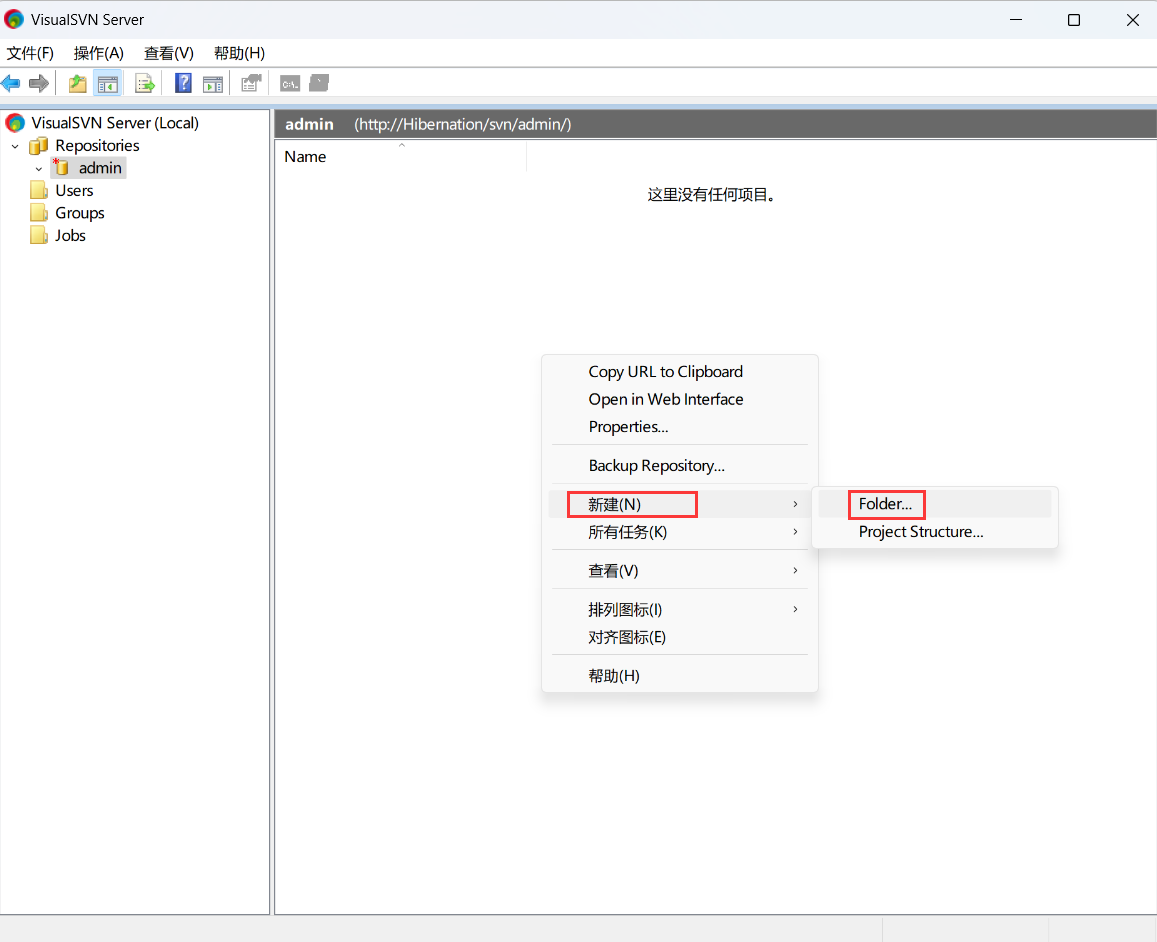
Task: Click the blue Back arrow toolbar icon
Action: pyautogui.click(x=10, y=83)
